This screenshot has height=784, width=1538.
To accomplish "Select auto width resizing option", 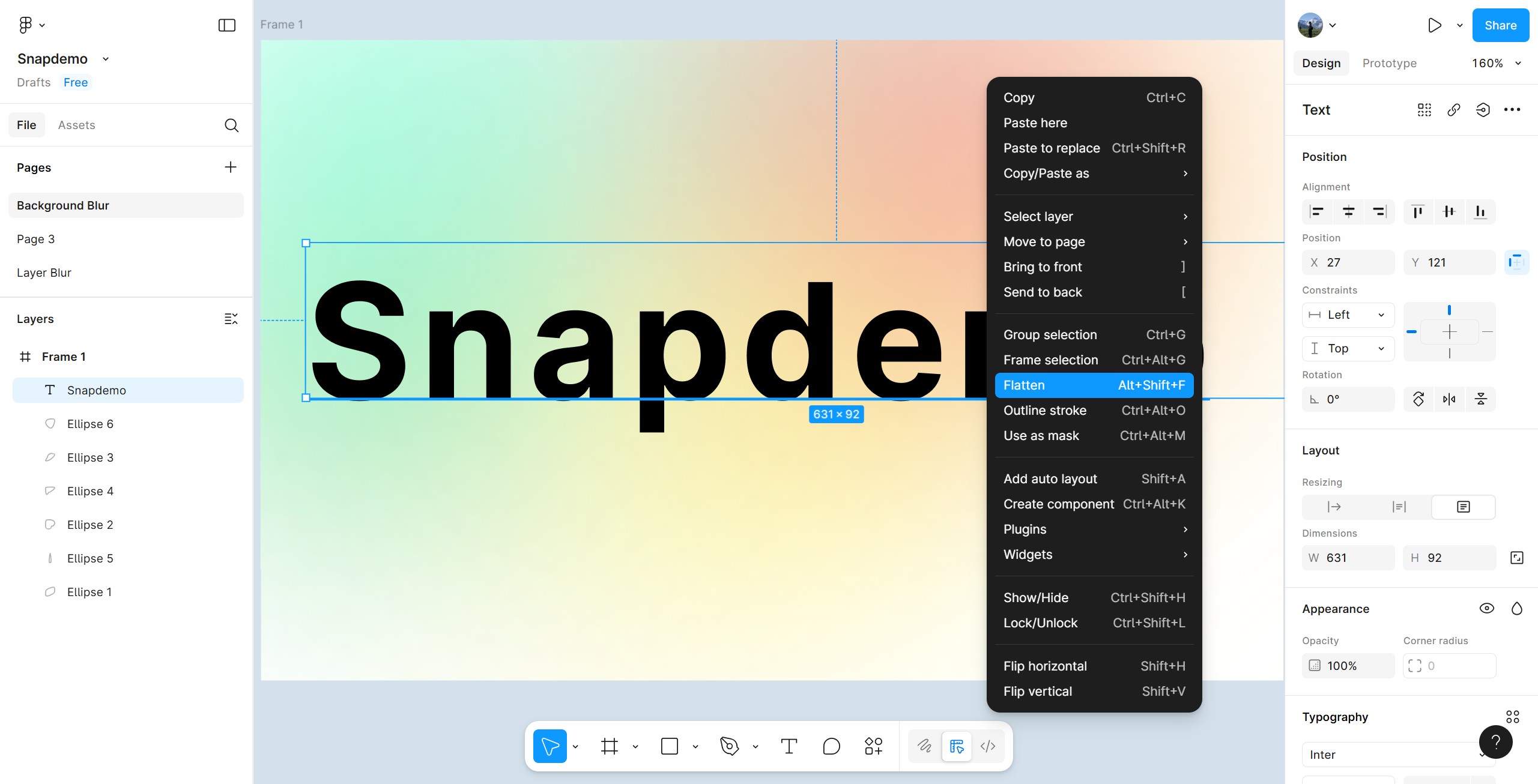I will 1334,507.
